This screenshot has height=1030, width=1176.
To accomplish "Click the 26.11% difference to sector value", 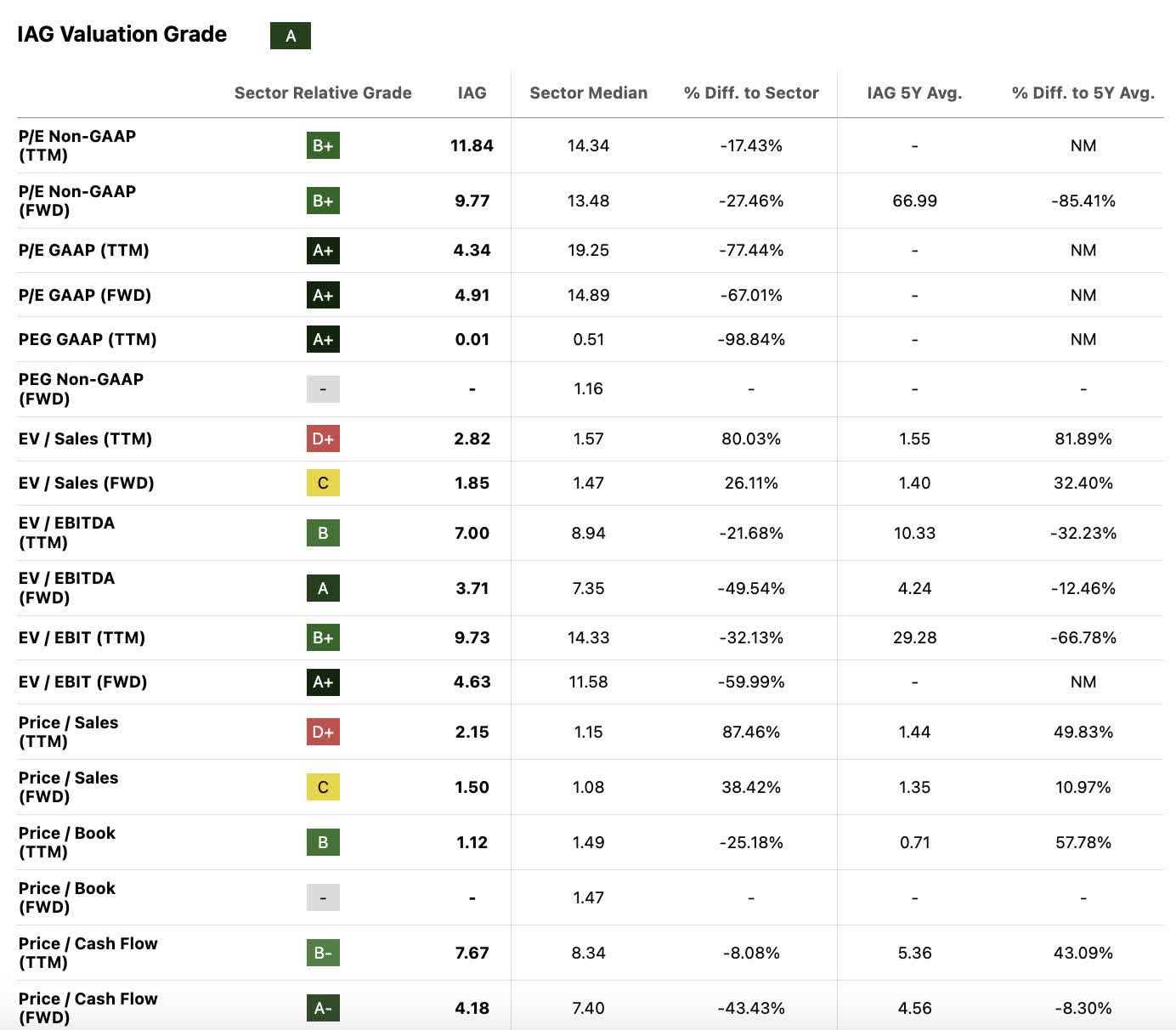I will coord(751,483).
